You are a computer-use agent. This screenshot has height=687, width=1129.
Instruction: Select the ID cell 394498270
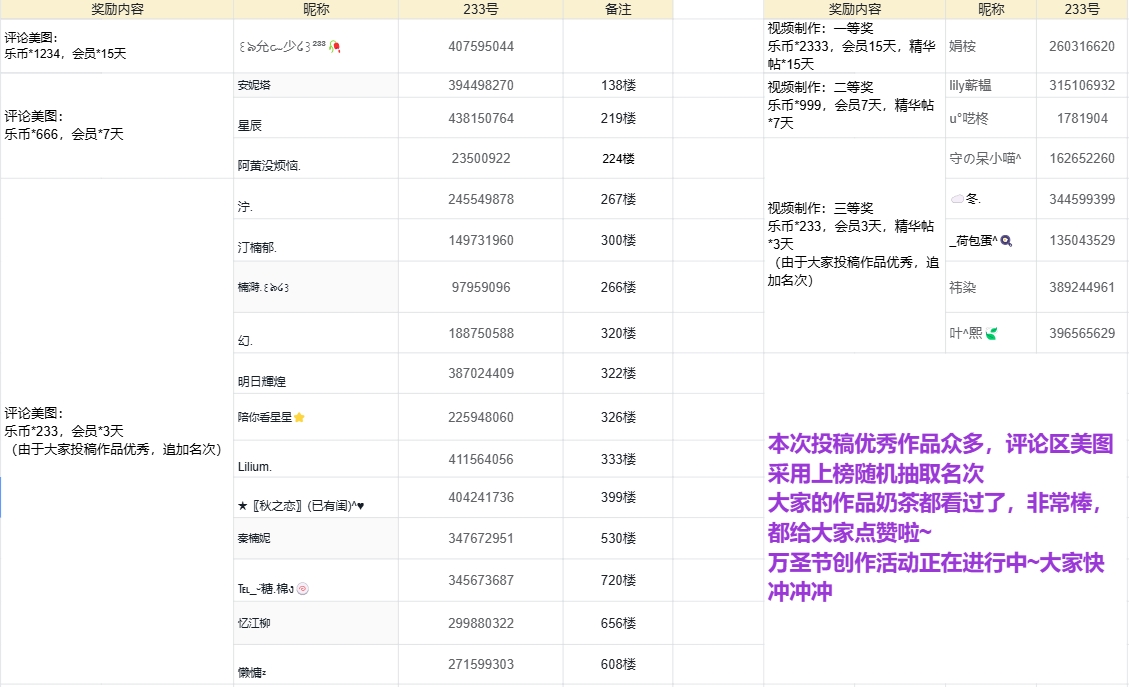point(481,85)
